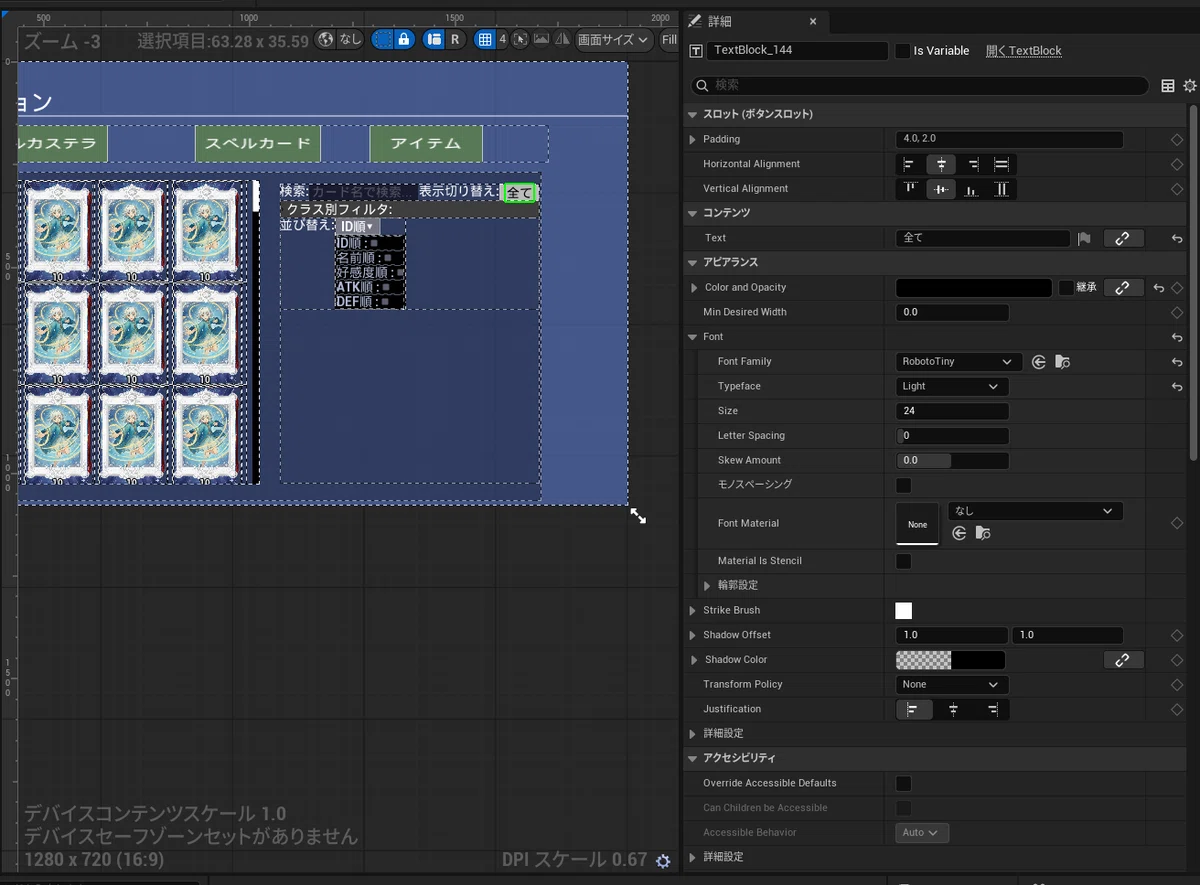Click the R render mode button
1200x885 pixels.
click(x=455, y=40)
